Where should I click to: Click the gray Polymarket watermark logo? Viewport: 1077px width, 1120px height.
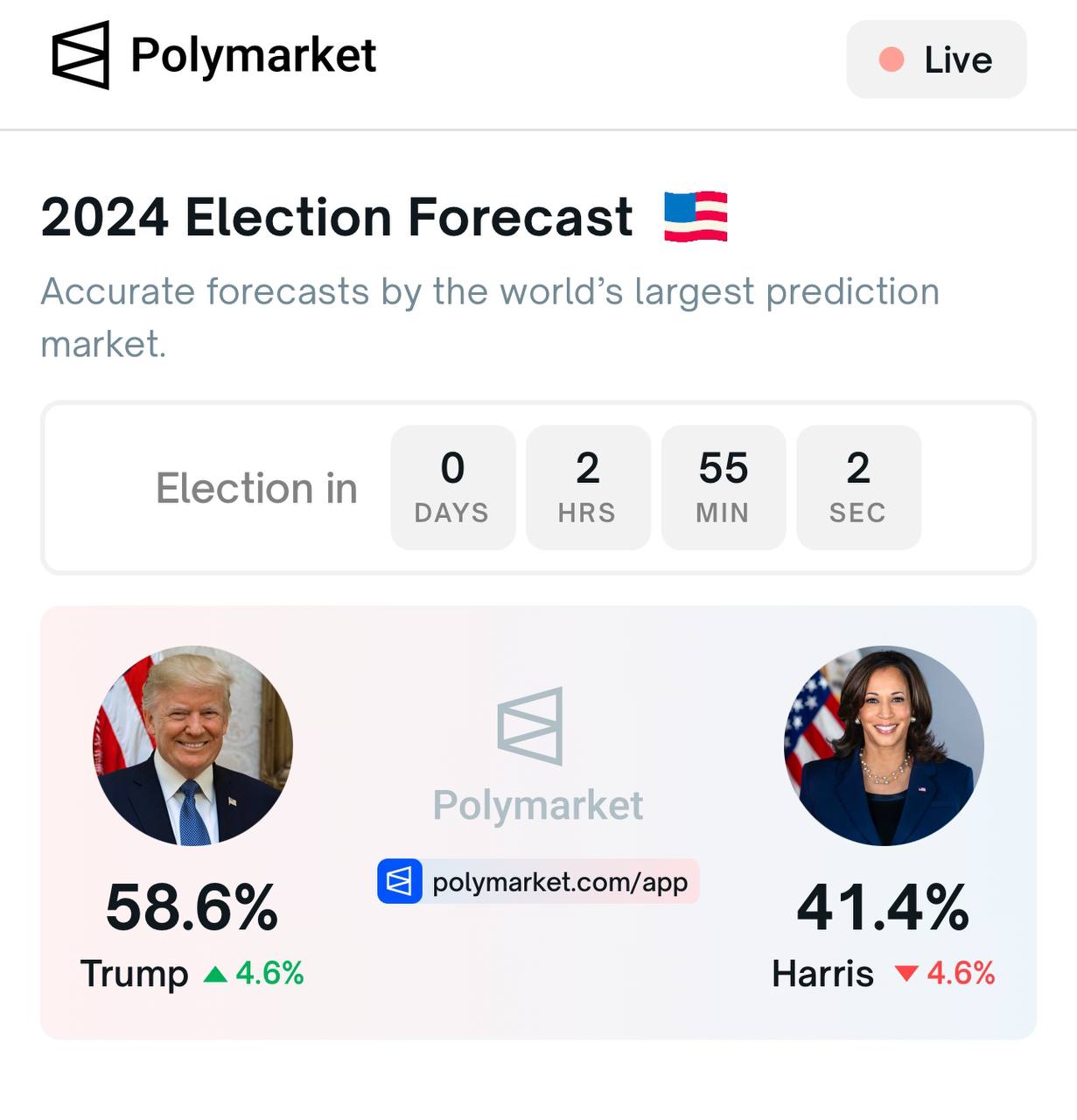click(531, 726)
